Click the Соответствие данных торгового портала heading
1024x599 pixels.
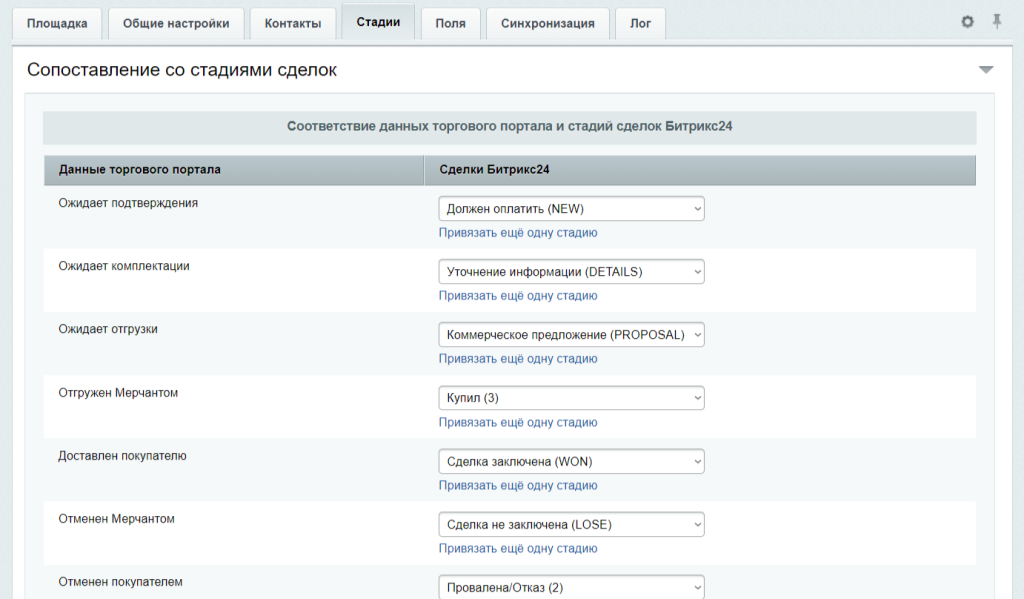coord(509,127)
